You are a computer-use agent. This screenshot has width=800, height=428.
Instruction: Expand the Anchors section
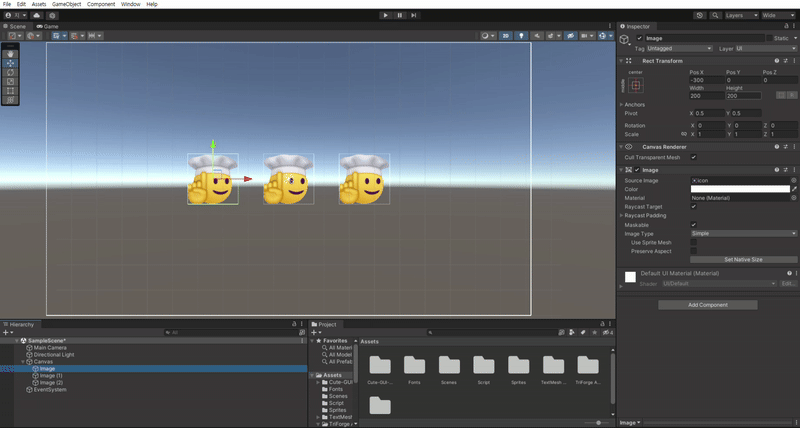[621, 105]
